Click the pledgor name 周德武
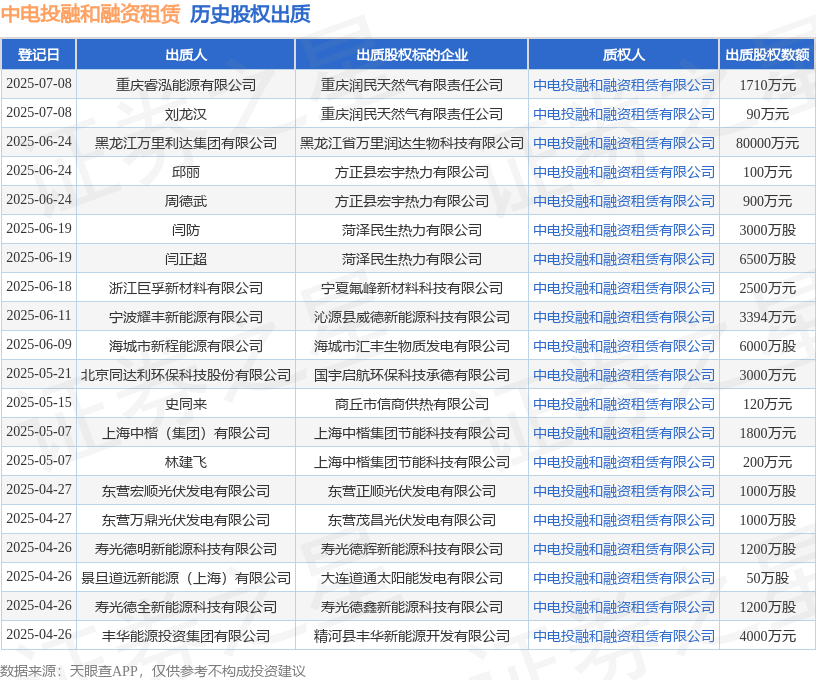 pyautogui.click(x=186, y=201)
